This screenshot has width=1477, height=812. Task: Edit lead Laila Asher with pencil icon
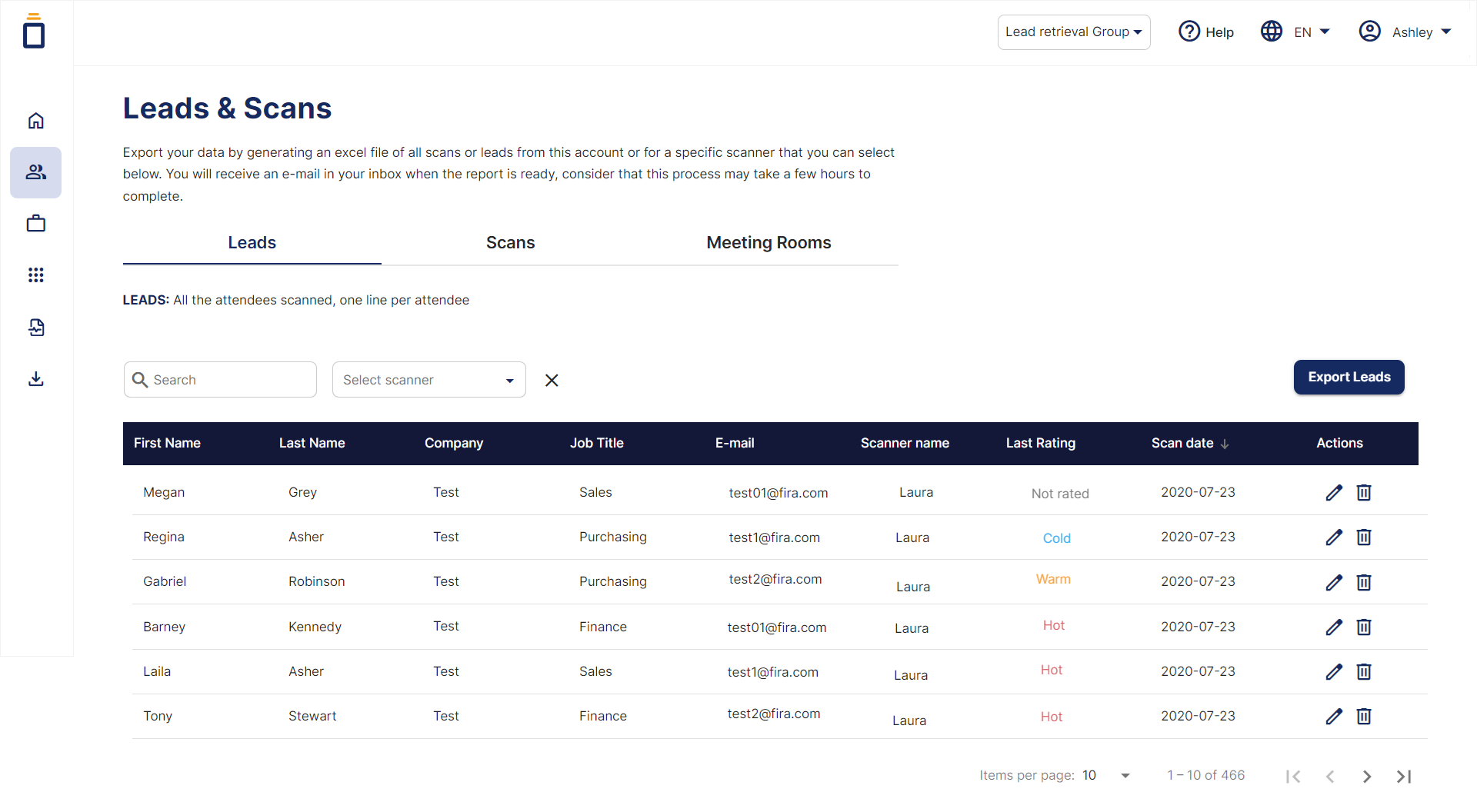tap(1334, 672)
